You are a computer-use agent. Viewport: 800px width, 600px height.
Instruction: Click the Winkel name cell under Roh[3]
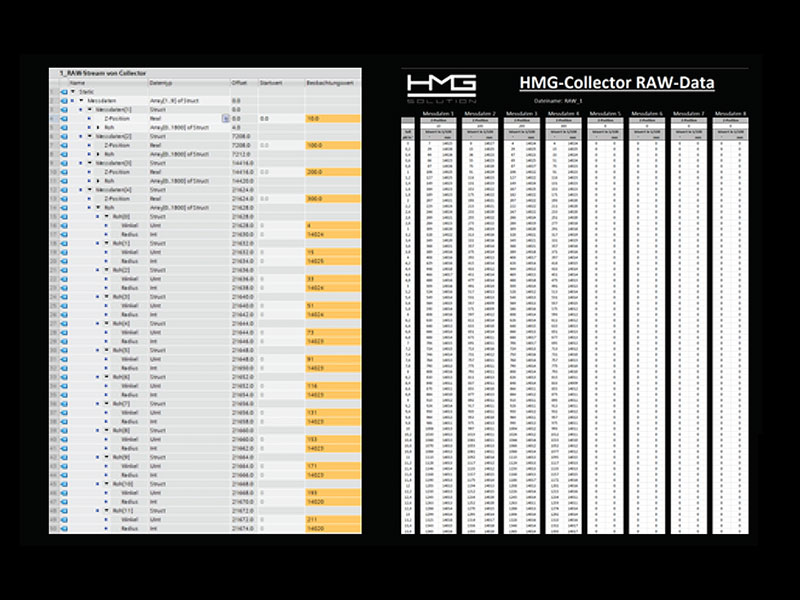pyautogui.click(x=130, y=306)
